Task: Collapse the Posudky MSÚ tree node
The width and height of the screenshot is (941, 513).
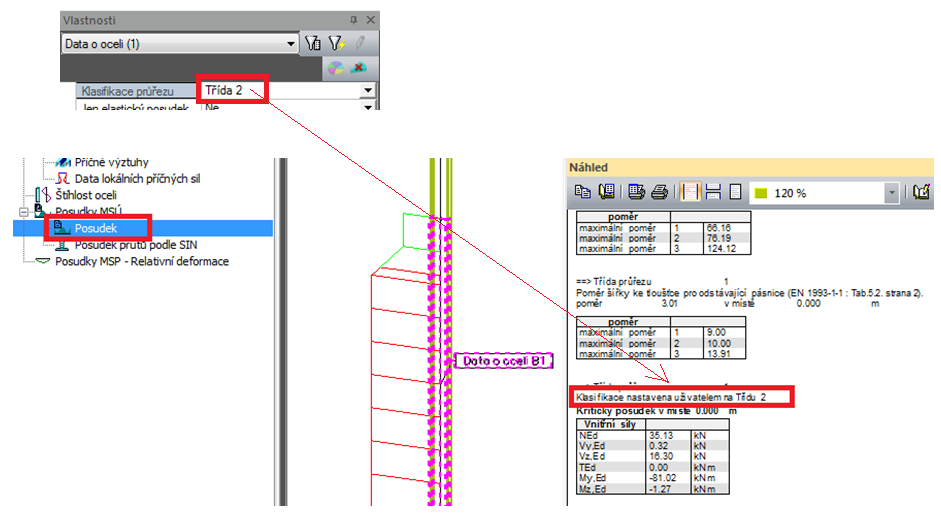Action: [x=23, y=212]
